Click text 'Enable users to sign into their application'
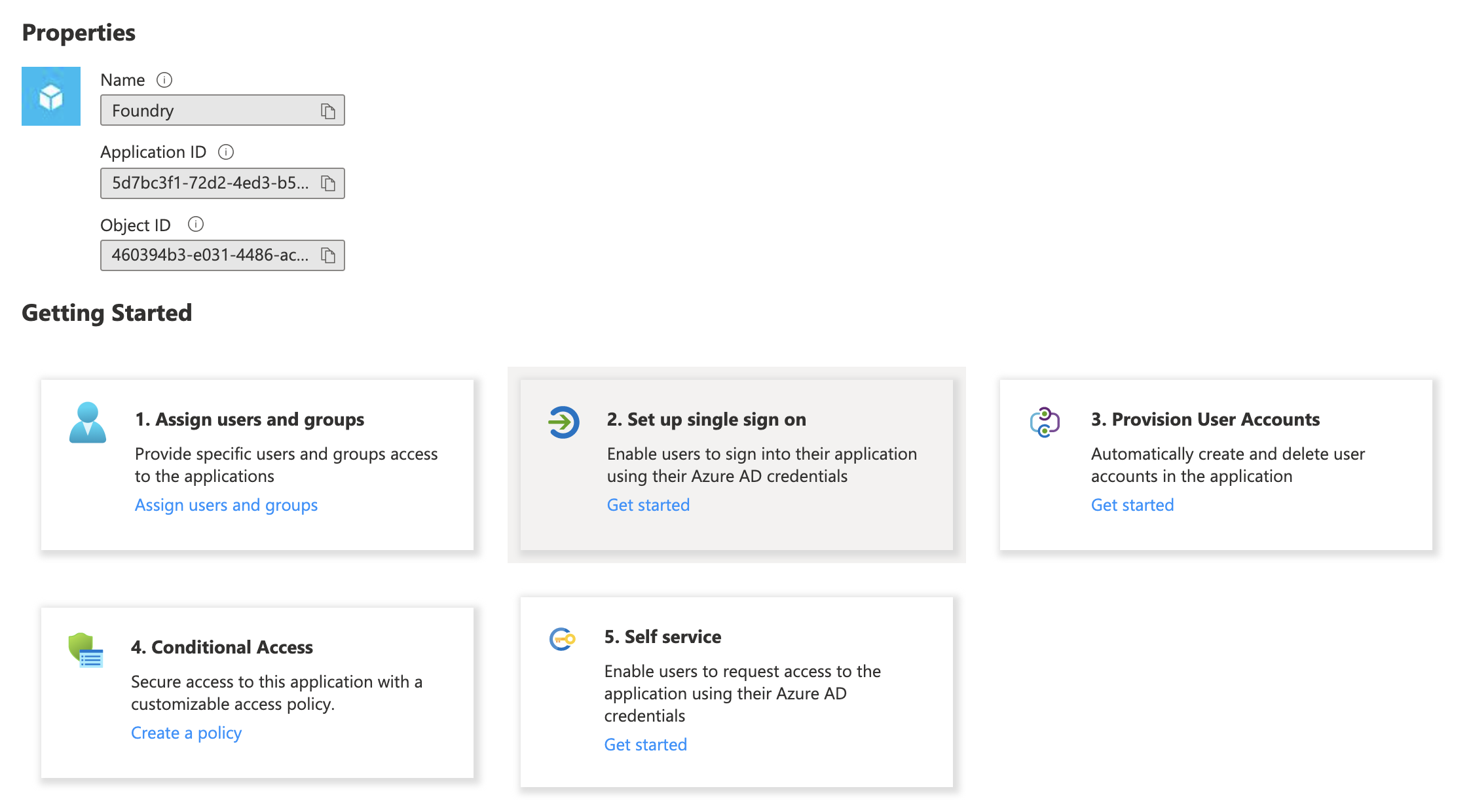1471x812 pixels. [x=762, y=454]
